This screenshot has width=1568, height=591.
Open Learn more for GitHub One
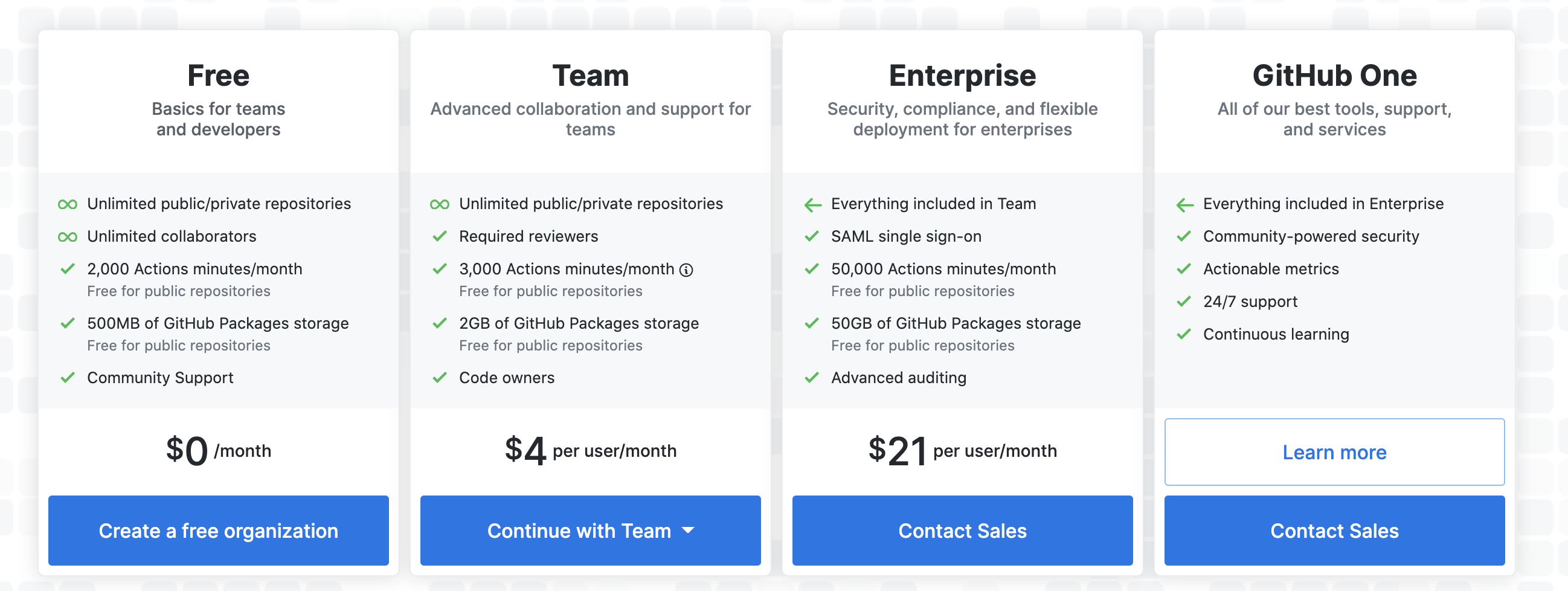click(1334, 452)
